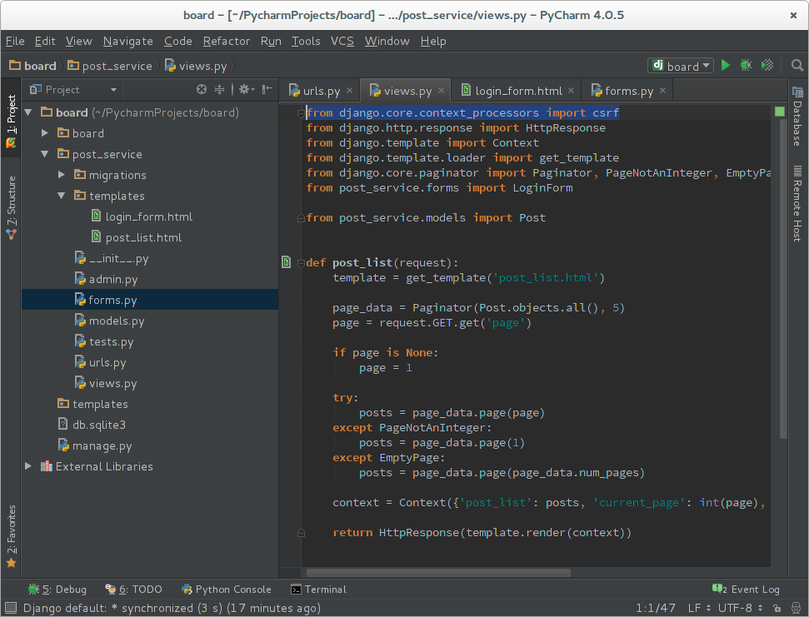
Task: Select login_form.html in project tree
Action: tap(150, 217)
